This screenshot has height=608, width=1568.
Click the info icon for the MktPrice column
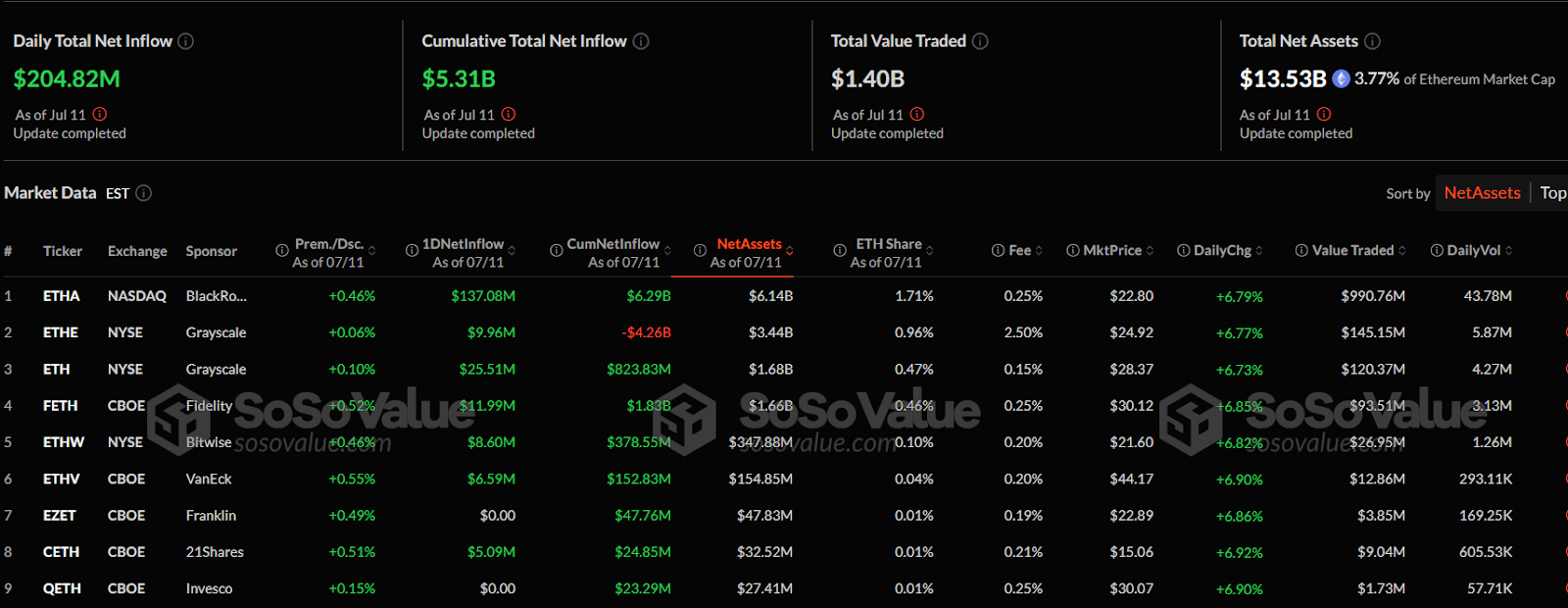[x=1073, y=250]
